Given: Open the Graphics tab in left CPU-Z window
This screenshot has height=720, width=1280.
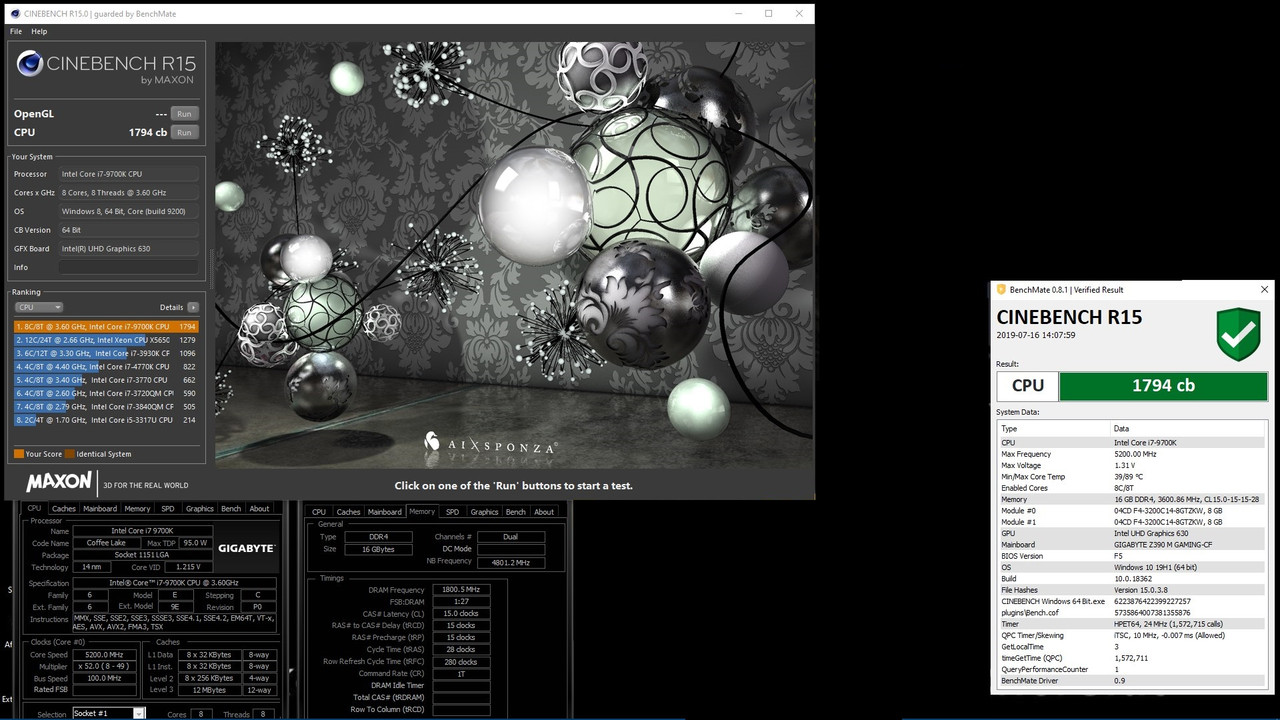Looking at the screenshot, I should click(x=199, y=509).
